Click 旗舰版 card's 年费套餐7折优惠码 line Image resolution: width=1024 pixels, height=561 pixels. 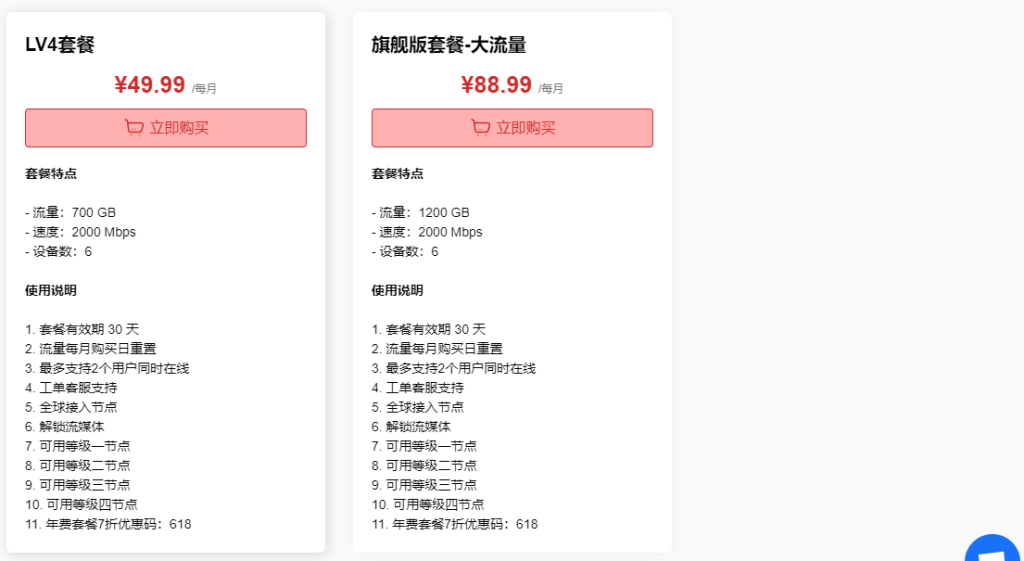pyautogui.click(x=455, y=524)
